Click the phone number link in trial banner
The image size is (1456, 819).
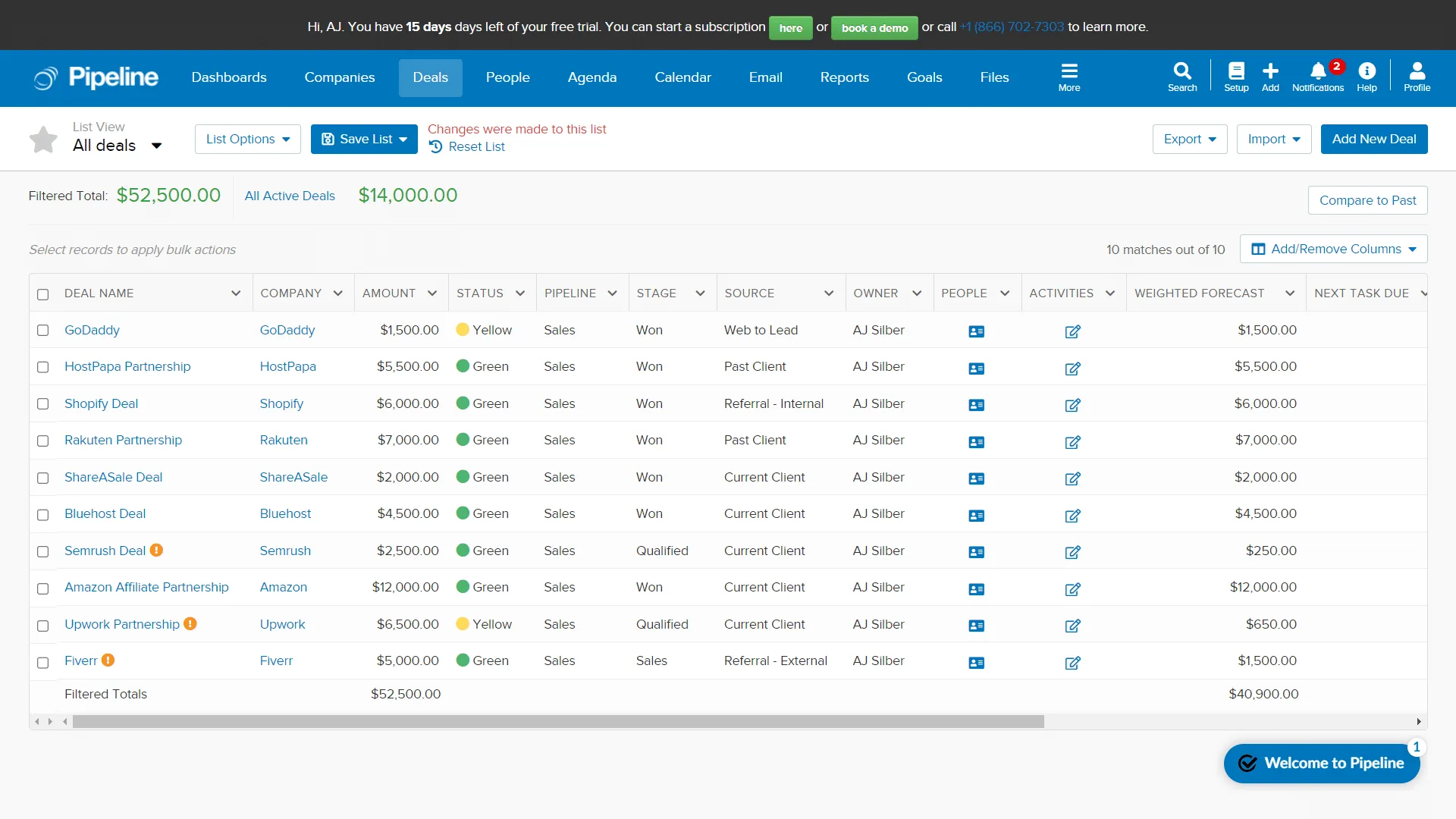[1012, 27]
